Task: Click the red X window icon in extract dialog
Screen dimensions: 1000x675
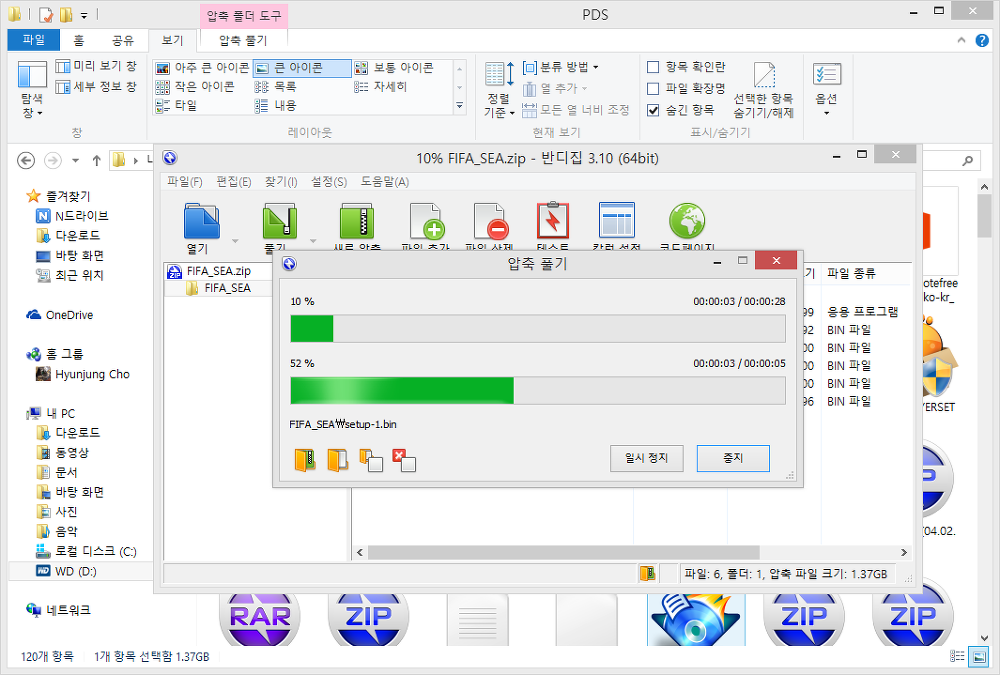Action: click(x=404, y=460)
